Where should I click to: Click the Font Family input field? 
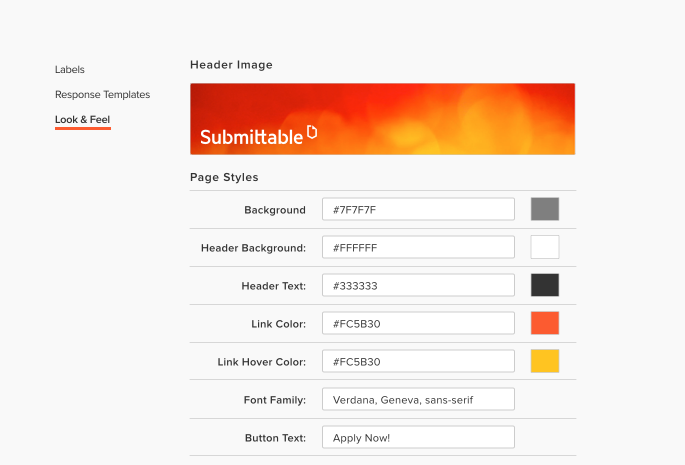coord(418,399)
